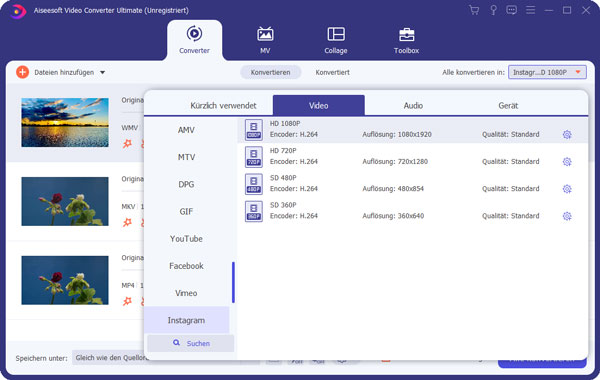
Task: Choose GIF format in list
Action: tap(186, 212)
